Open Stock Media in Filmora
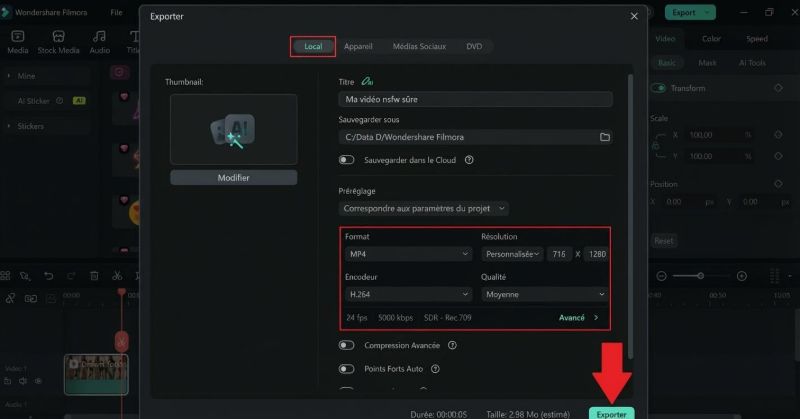The width and height of the screenshot is (800, 419). pos(58,41)
